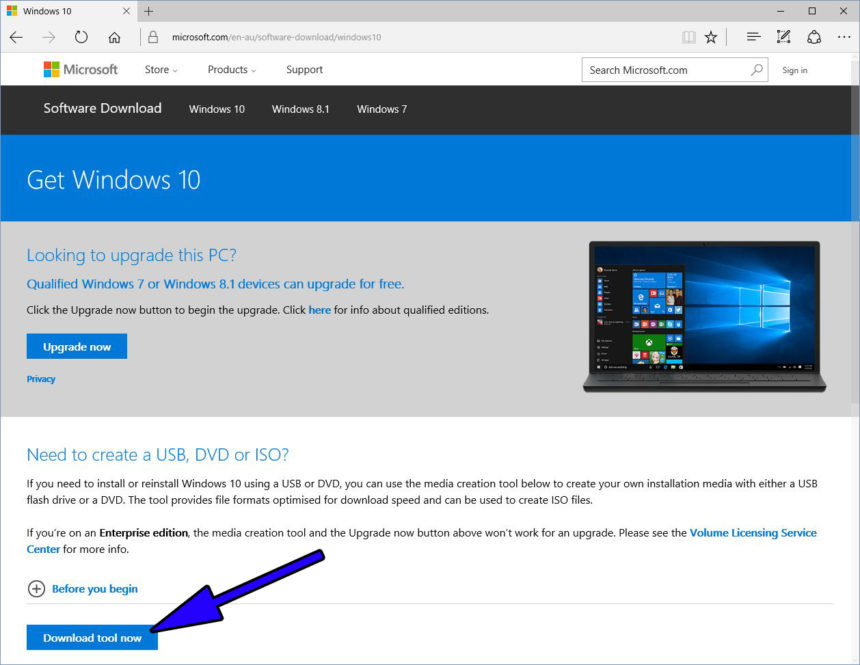The image size is (860, 665).
Task: Open the Hub lines icon
Action: (x=754, y=37)
